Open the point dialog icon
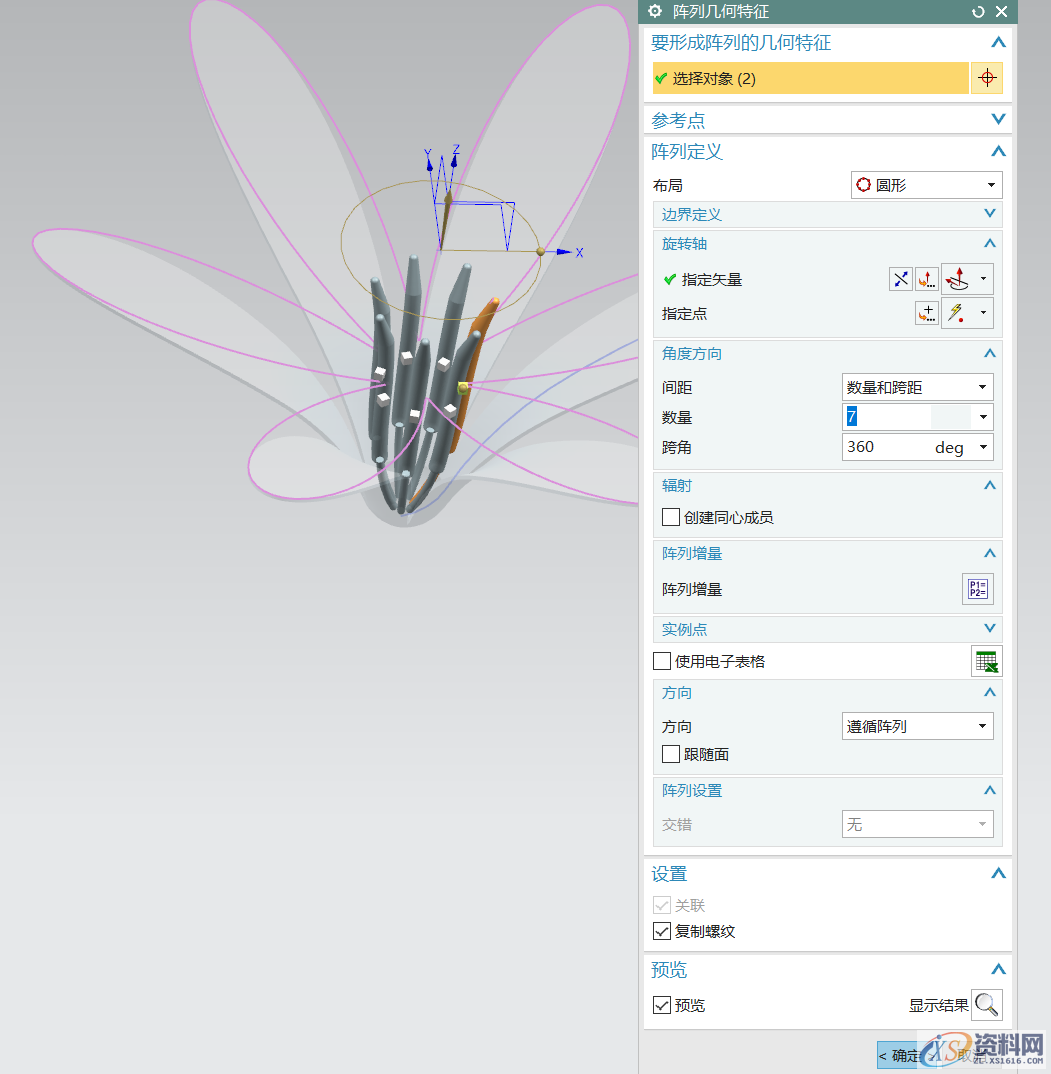The width and height of the screenshot is (1051, 1074). click(927, 314)
